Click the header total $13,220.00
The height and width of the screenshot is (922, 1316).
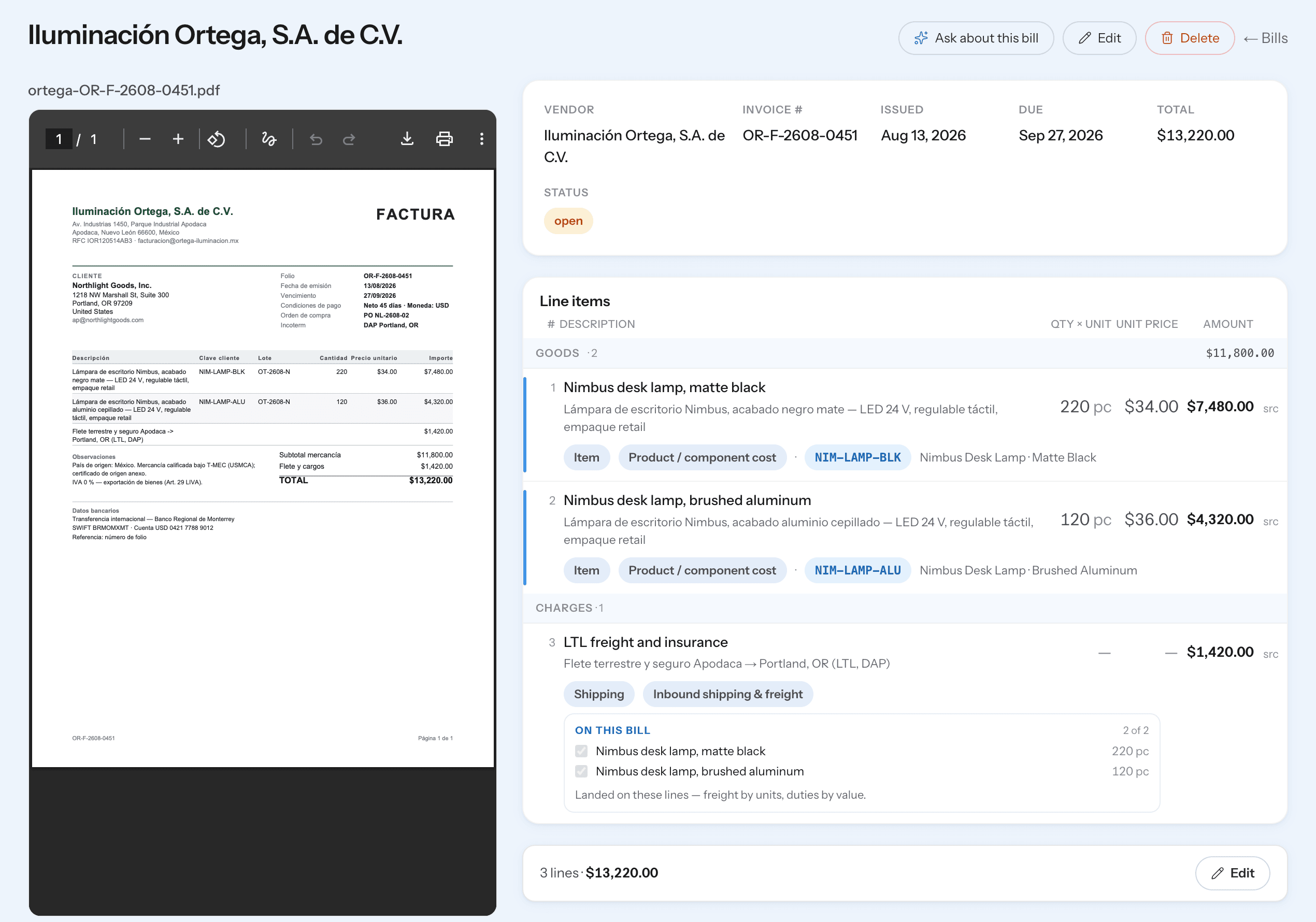coord(1195,135)
